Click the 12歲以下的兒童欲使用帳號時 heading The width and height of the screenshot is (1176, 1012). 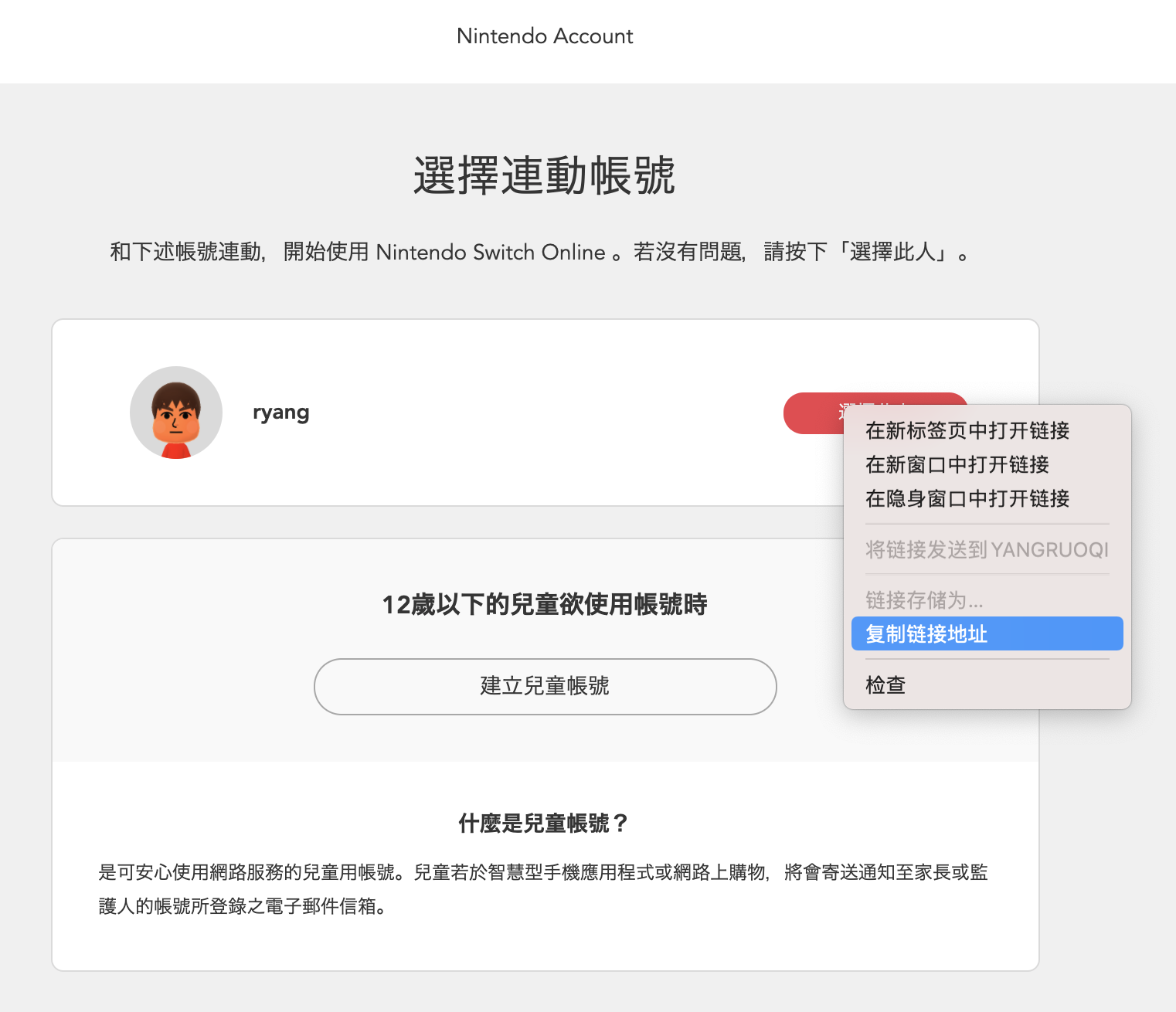[x=545, y=604]
